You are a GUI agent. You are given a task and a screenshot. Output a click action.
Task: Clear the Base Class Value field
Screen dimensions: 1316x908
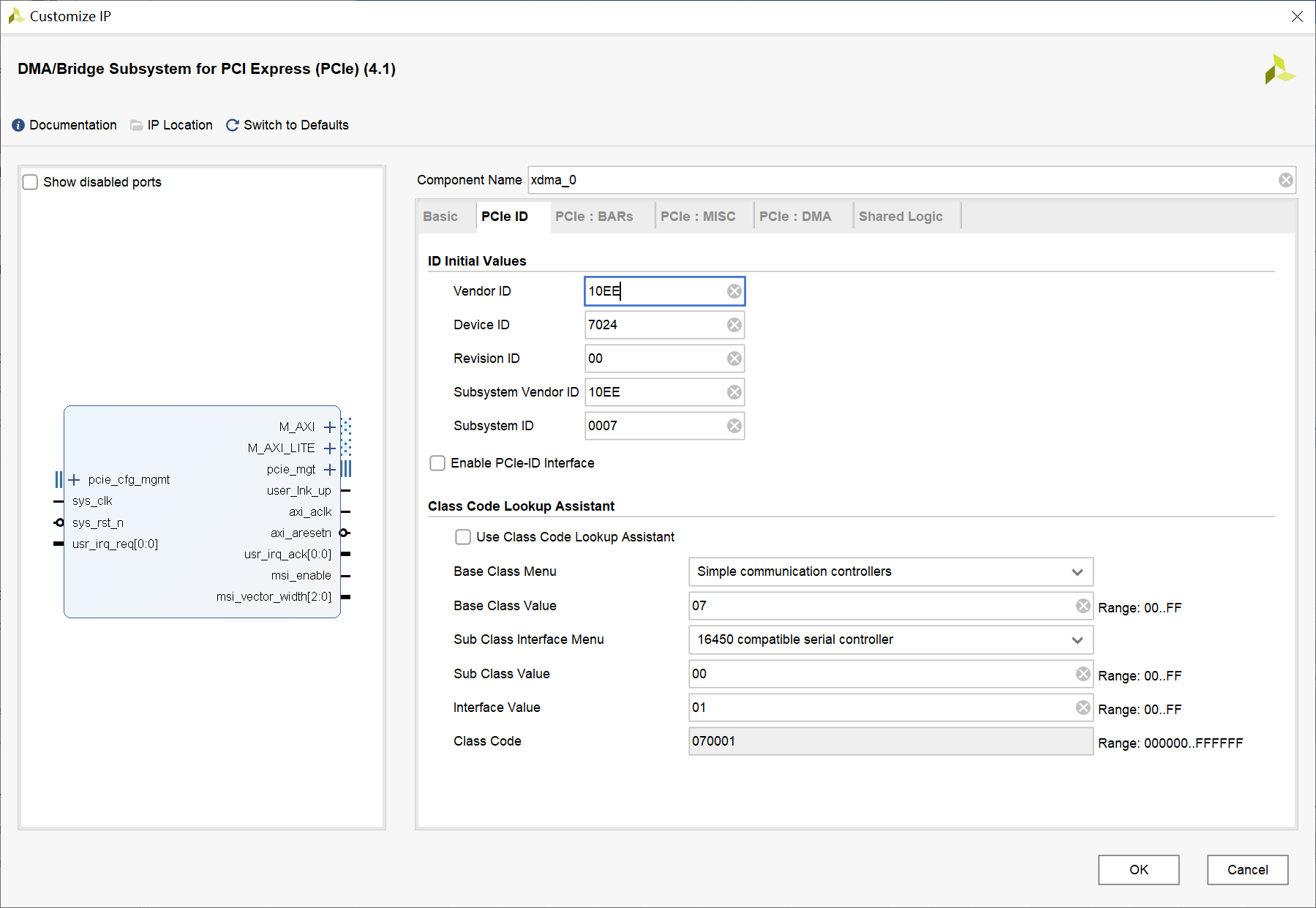[x=1083, y=606]
